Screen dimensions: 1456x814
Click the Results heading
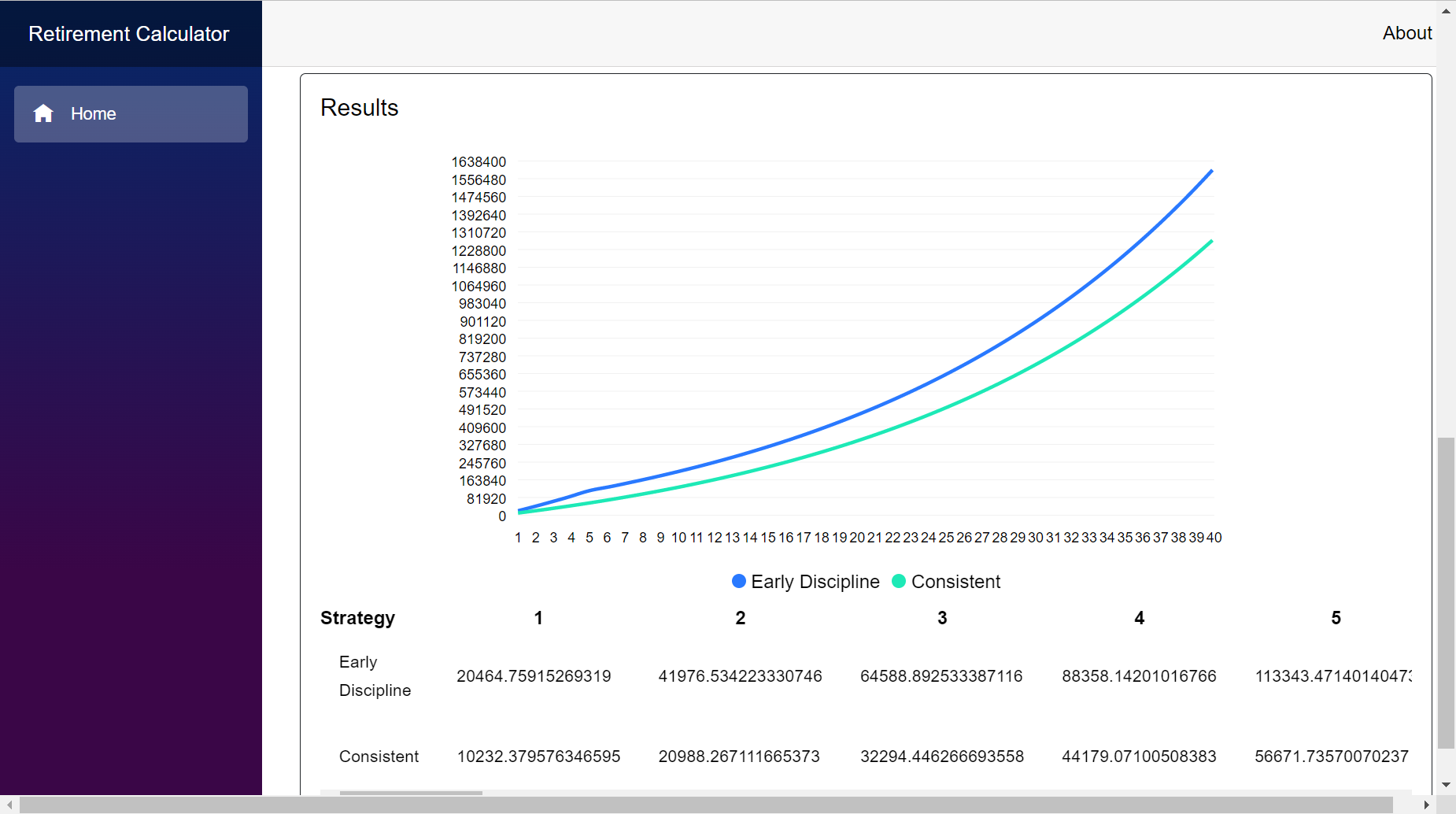360,108
